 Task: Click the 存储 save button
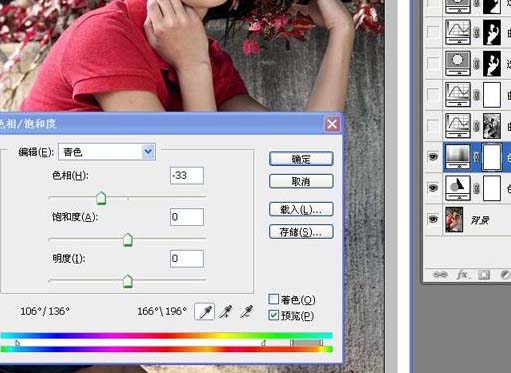pos(301,232)
